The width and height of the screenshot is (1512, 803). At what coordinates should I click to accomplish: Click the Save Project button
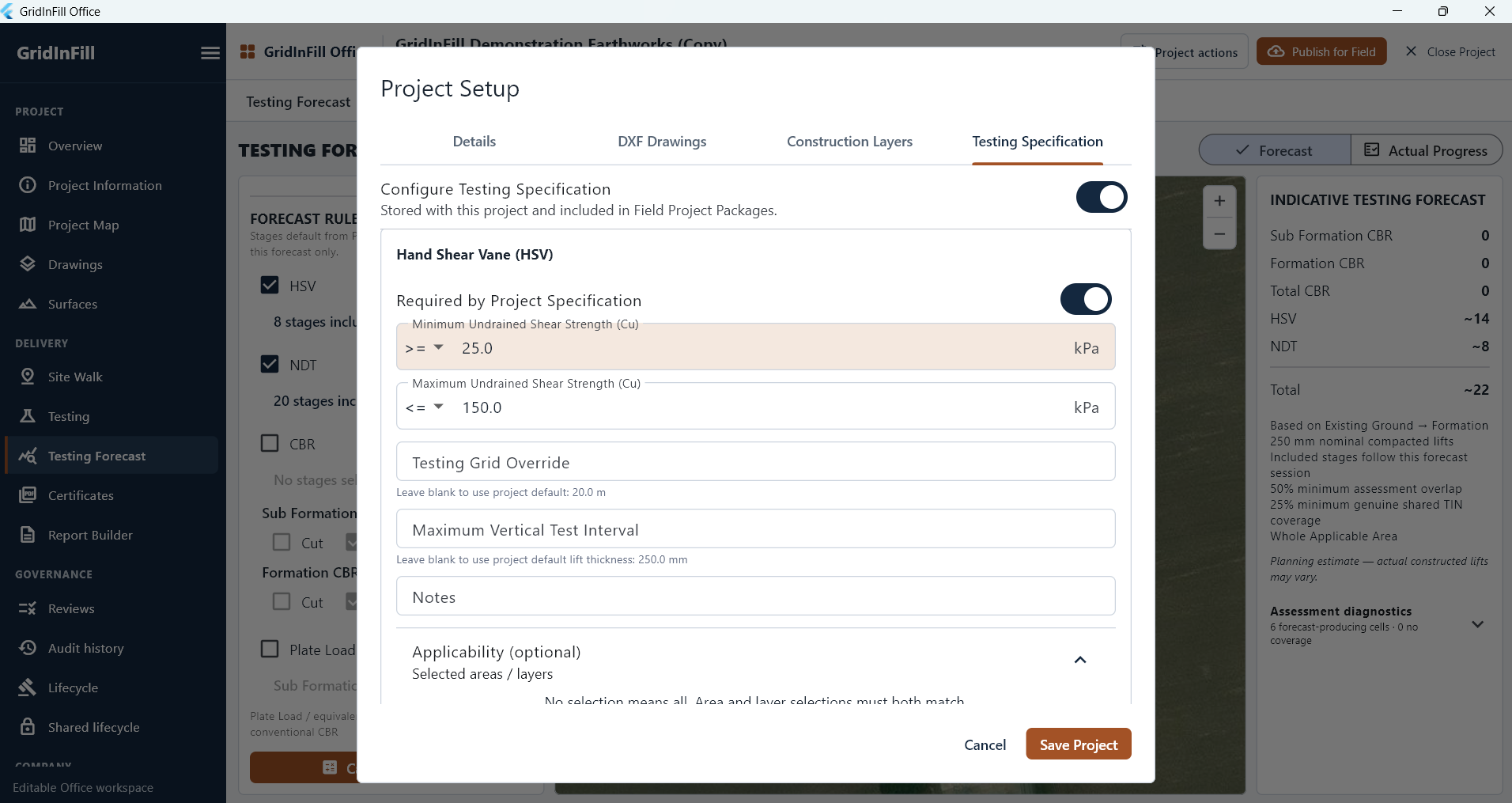click(x=1079, y=744)
